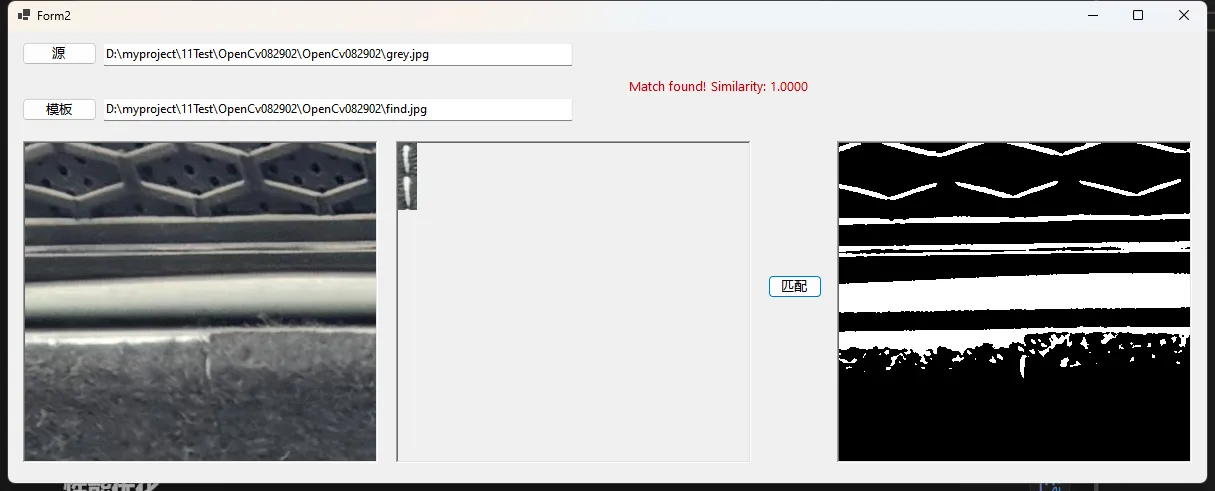The image size is (1215, 491).
Task: Click the Form2 window title text
Action: pos(54,16)
